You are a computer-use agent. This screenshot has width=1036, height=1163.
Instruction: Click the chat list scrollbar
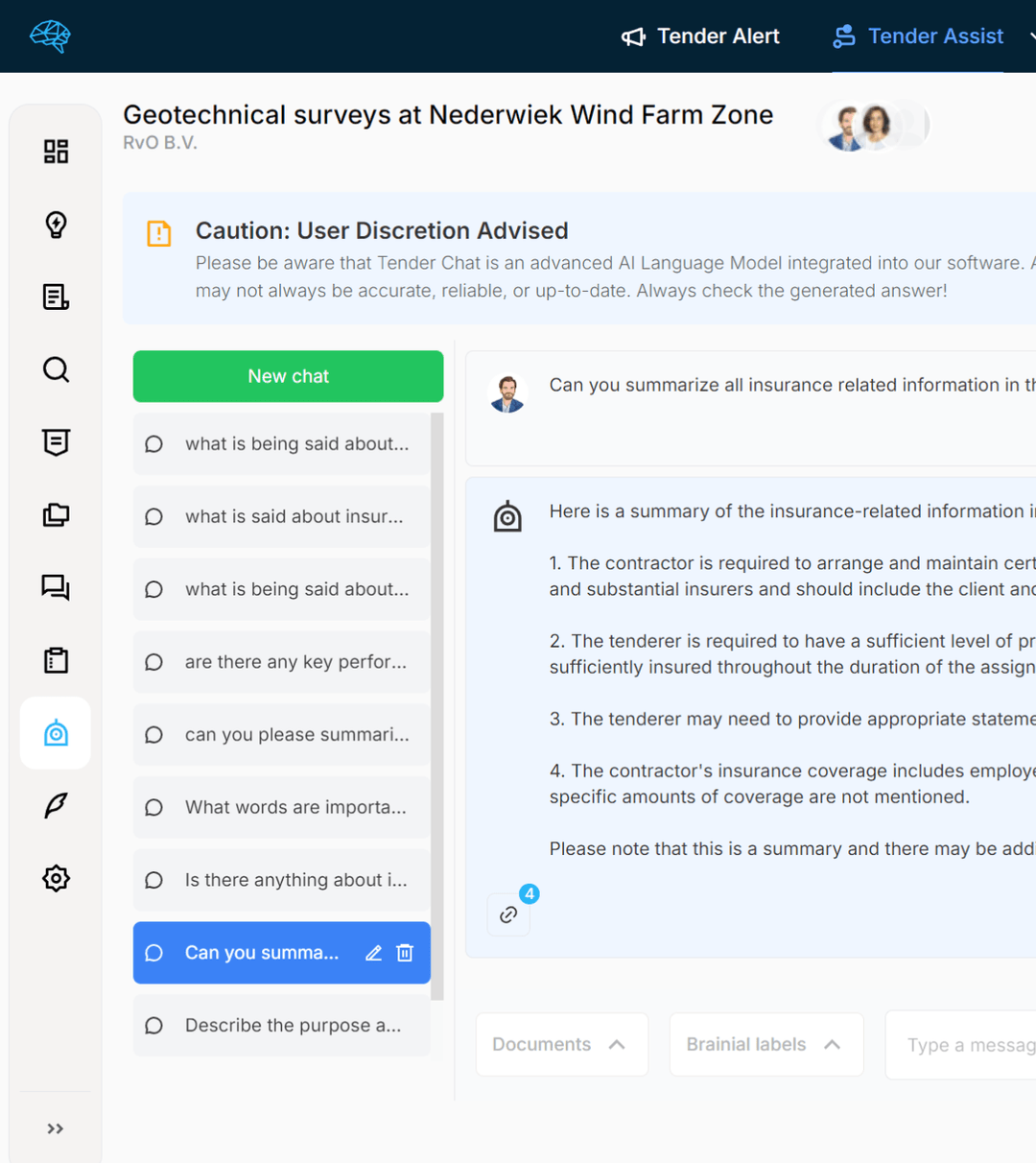(437, 706)
